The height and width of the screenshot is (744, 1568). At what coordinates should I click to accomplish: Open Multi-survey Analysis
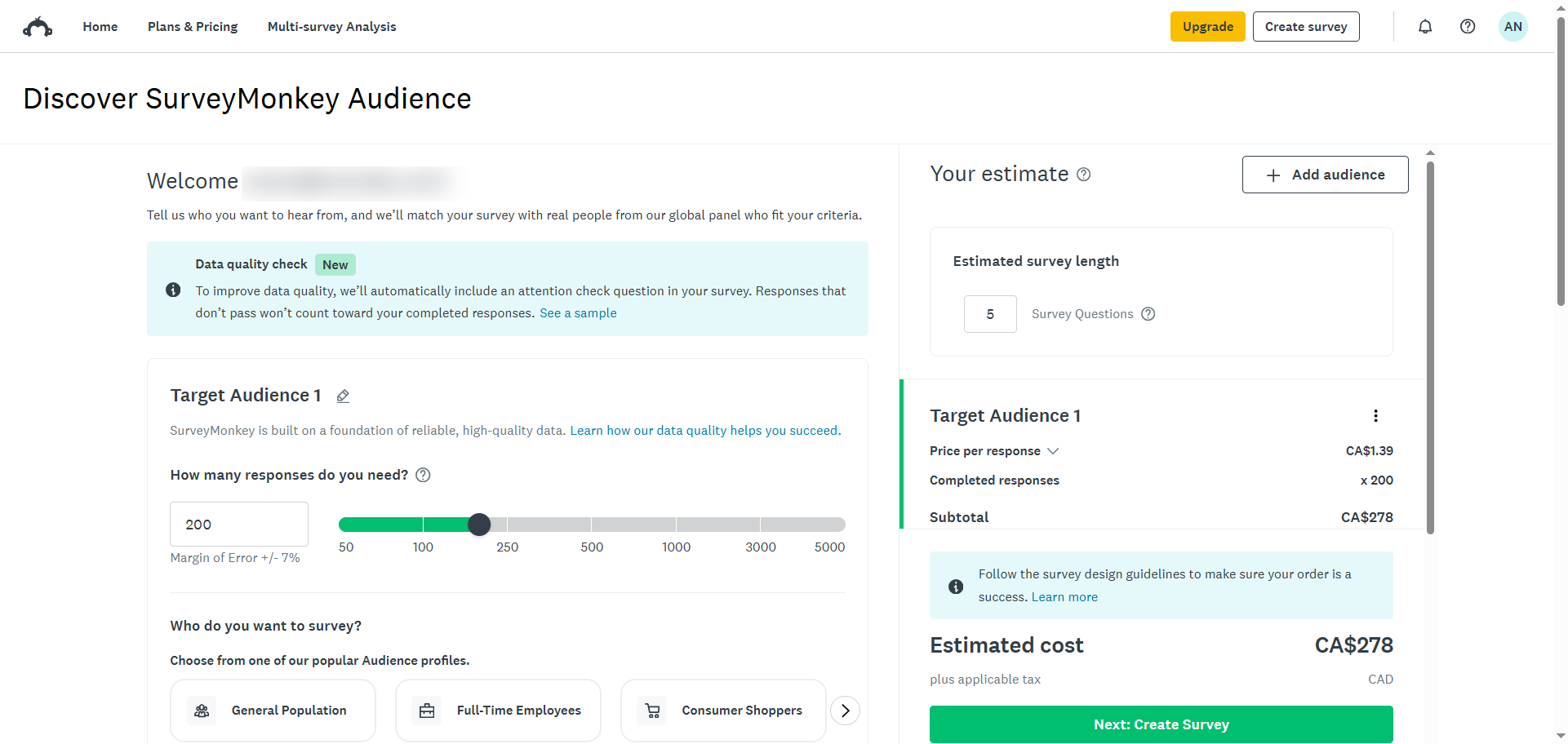pyautogui.click(x=332, y=27)
